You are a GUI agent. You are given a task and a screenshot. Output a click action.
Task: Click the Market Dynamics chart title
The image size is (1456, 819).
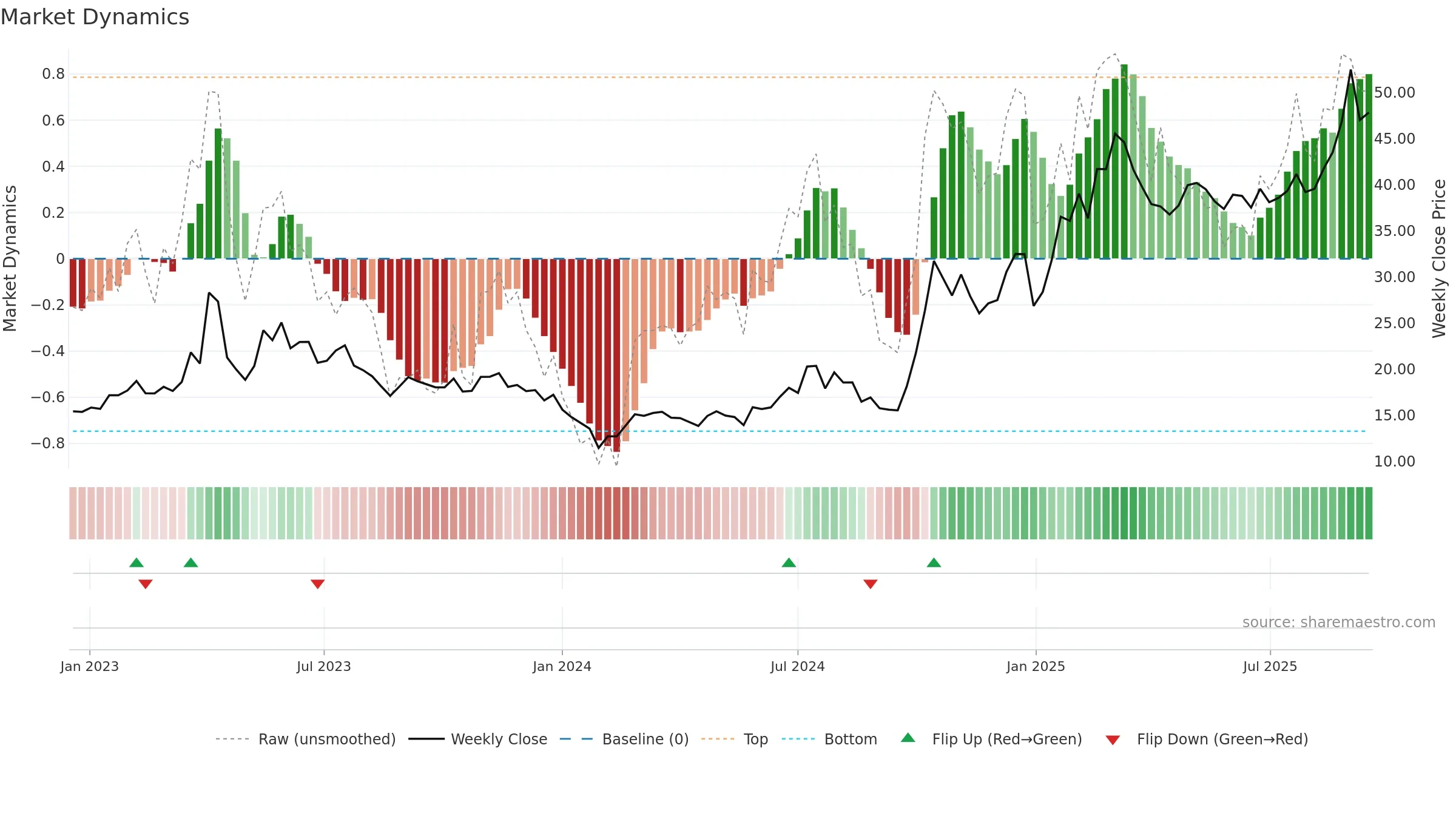pyautogui.click(x=95, y=17)
